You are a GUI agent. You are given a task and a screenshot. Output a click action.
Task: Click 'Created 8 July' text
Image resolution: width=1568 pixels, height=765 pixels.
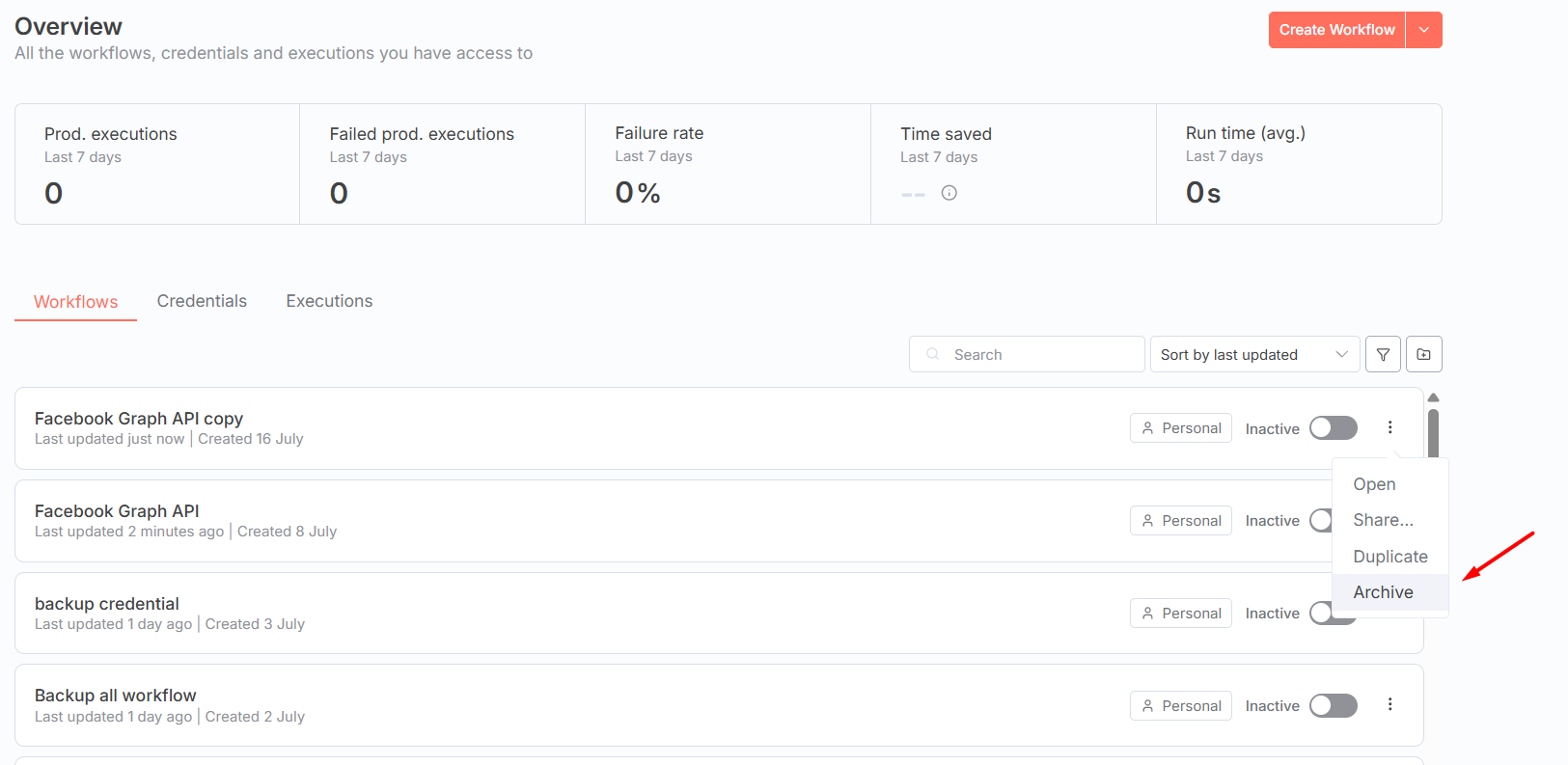point(287,532)
